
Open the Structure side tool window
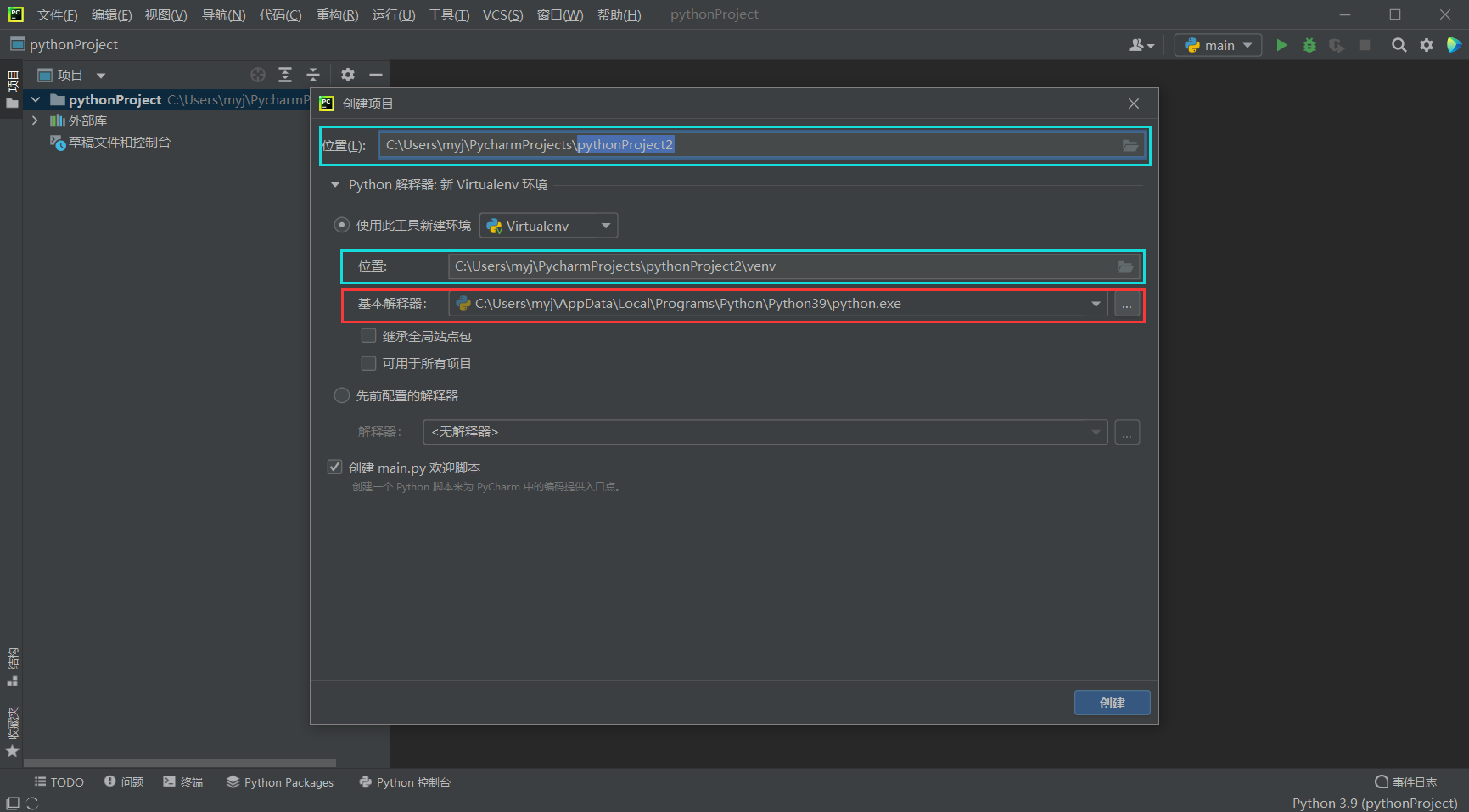pos(12,668)
